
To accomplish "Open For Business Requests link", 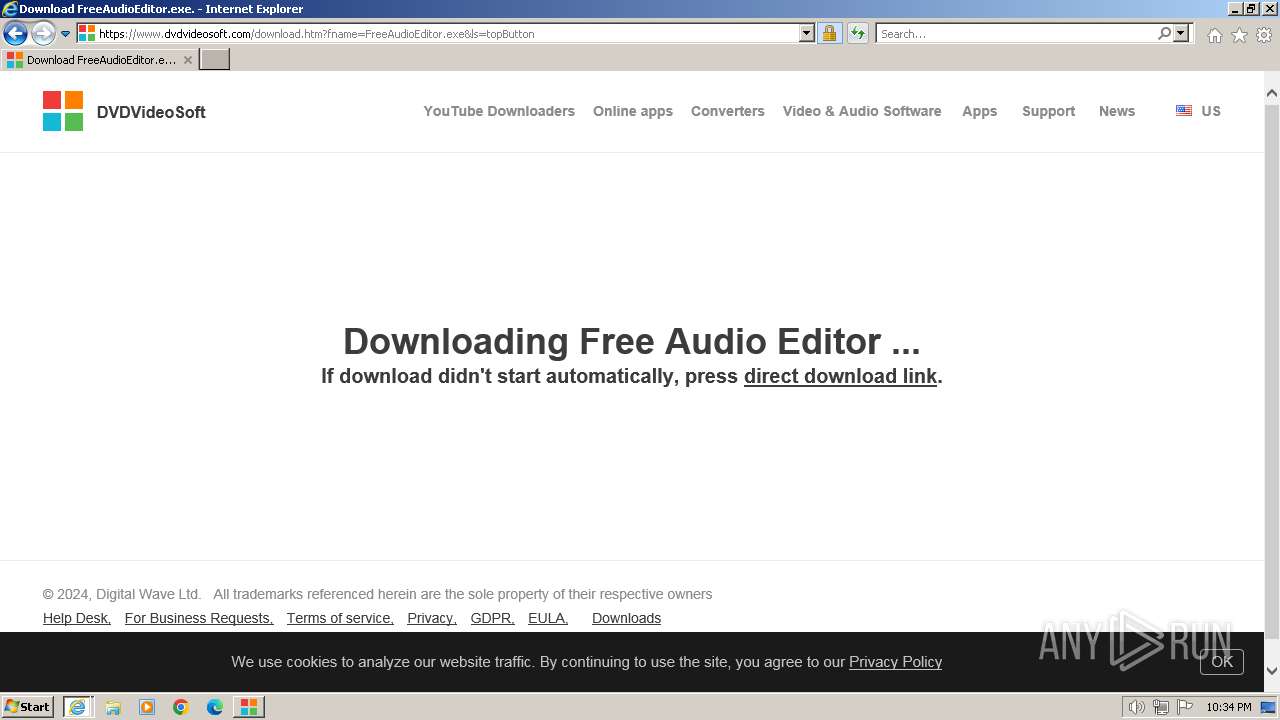I will click(199, 618).
